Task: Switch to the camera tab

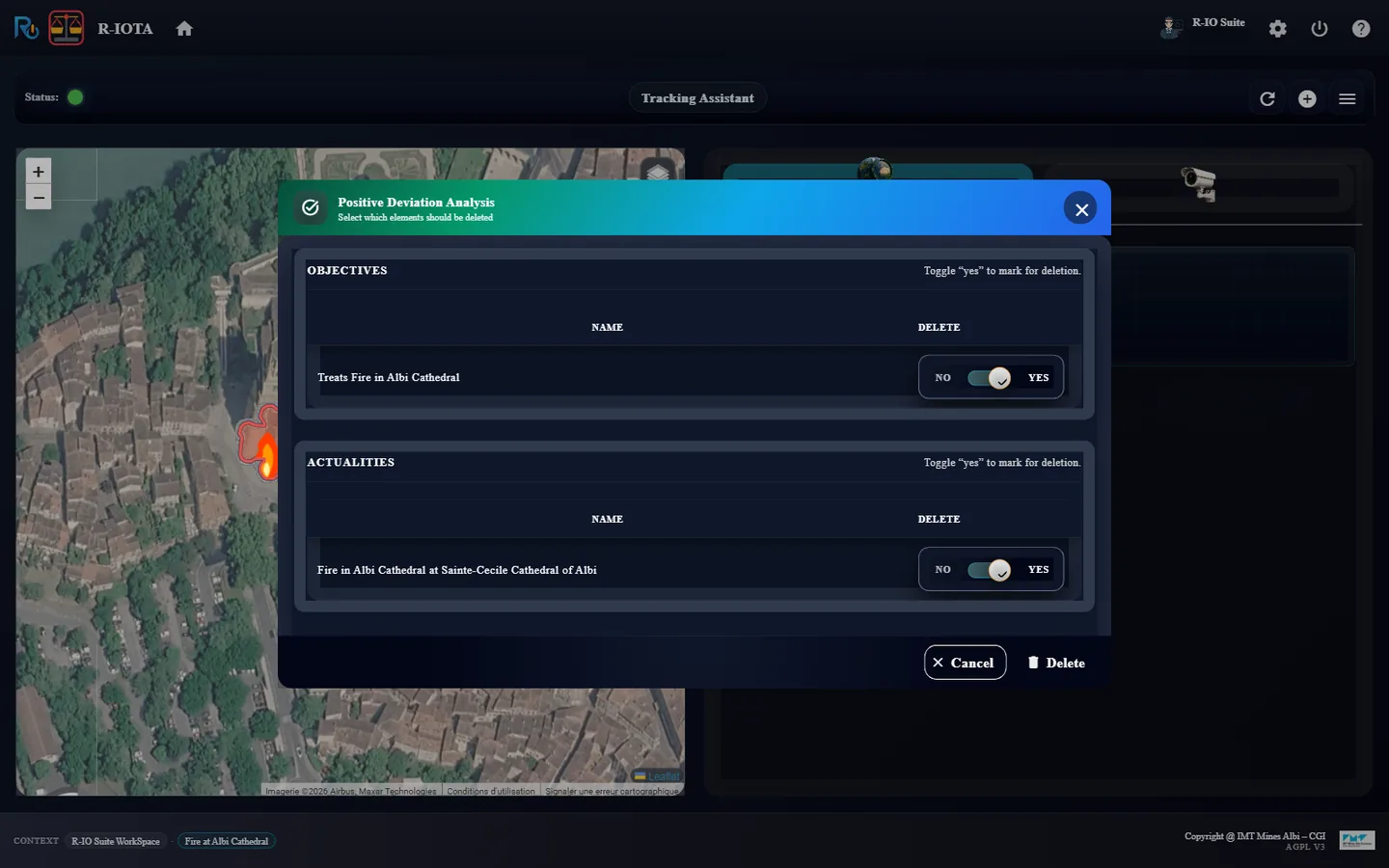Action: pyautogui.click(x=1199, y=182)
